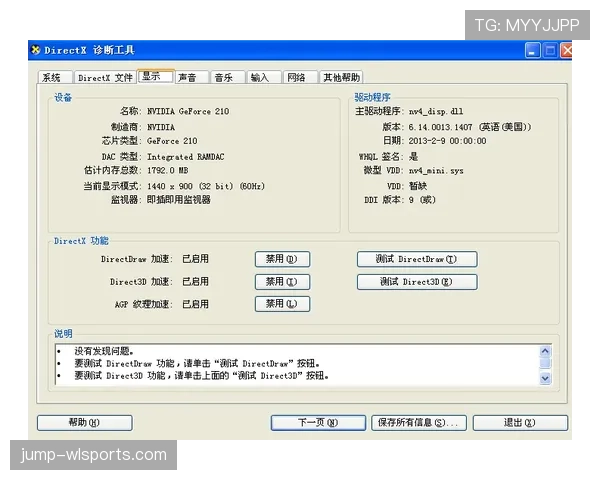The width and height of the screenshot is (600, 480).
Task: Open the 音乐 tab
Action: coord(228,78)
